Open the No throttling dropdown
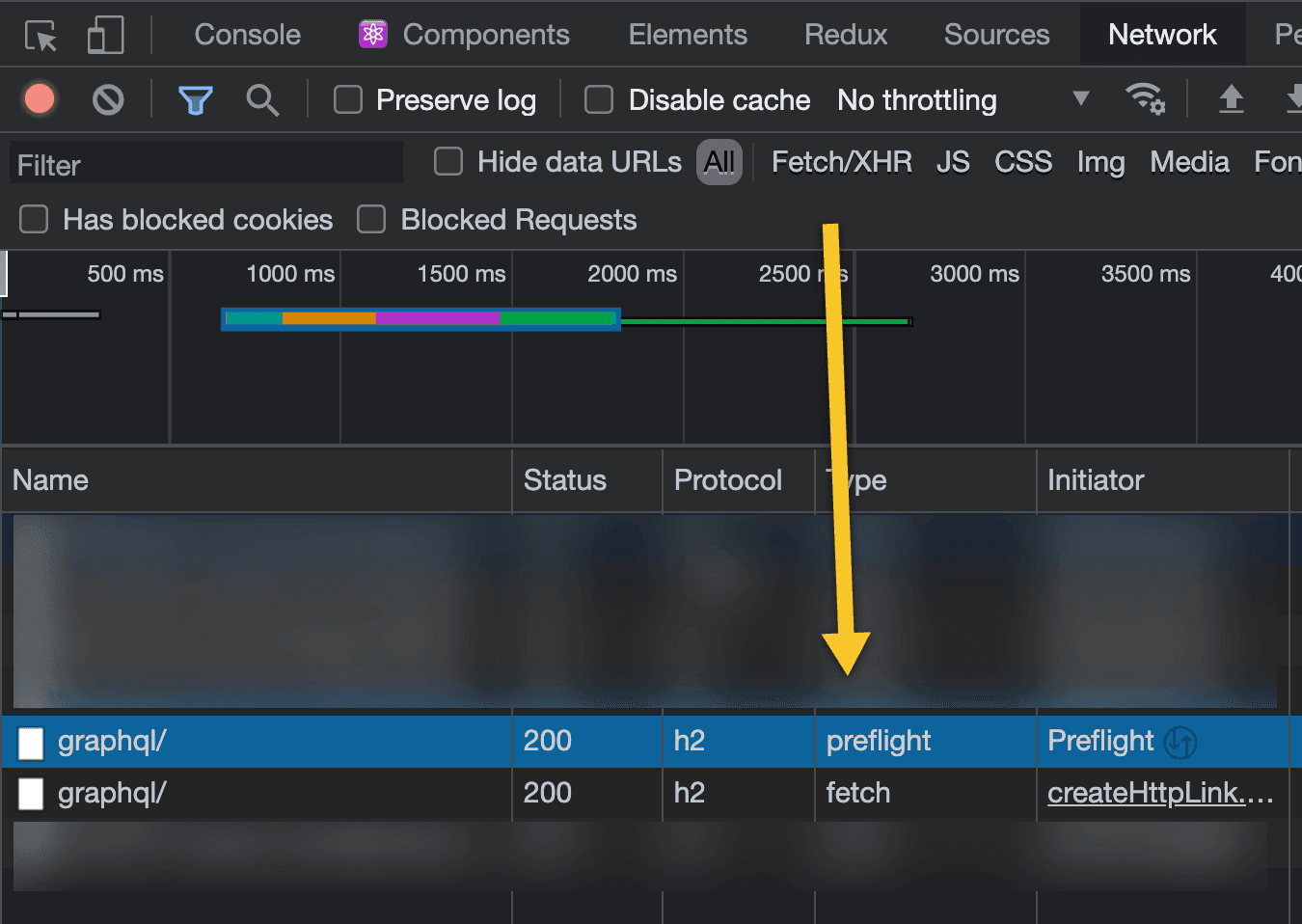This screenshot has width=1302, height=924. [963, 99]
